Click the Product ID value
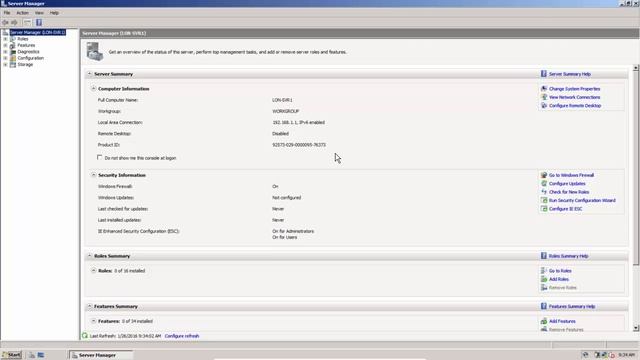 299,145
